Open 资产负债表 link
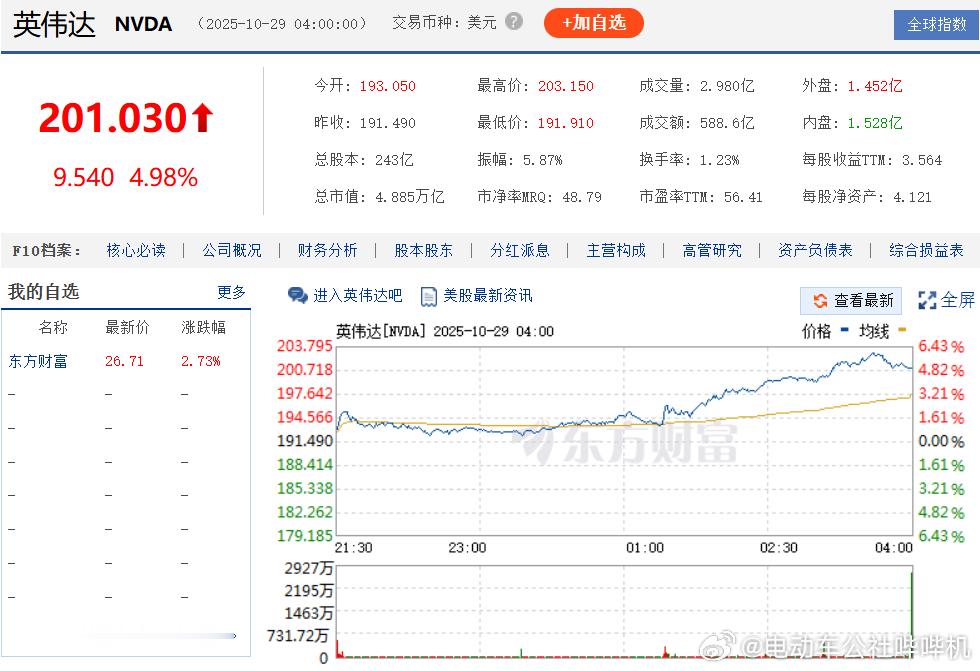The width and height of the screenshot is (980, 671). [815, 251]
